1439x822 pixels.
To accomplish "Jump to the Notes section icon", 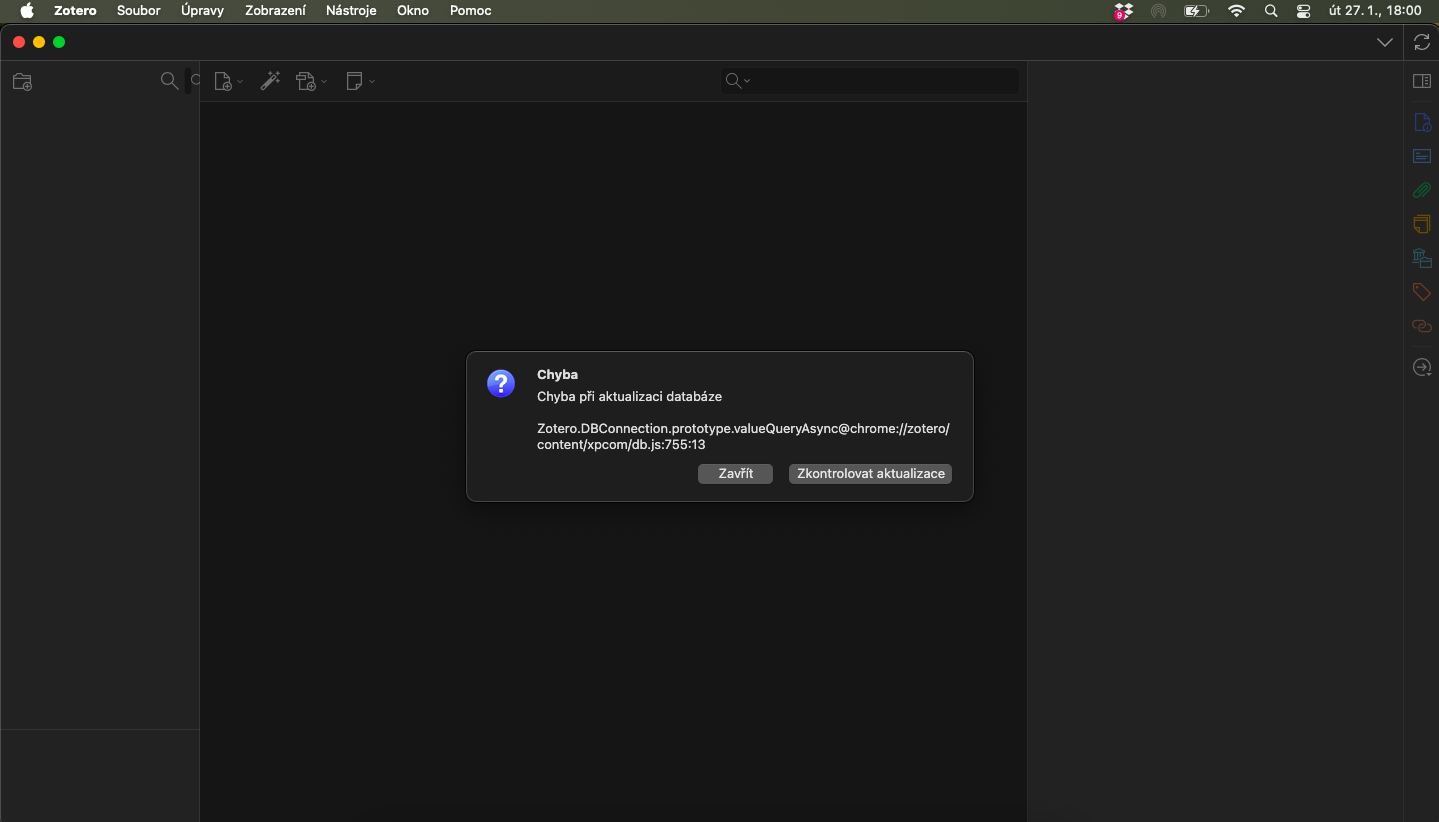I will pyautogui.click(x=1421, y=224).
